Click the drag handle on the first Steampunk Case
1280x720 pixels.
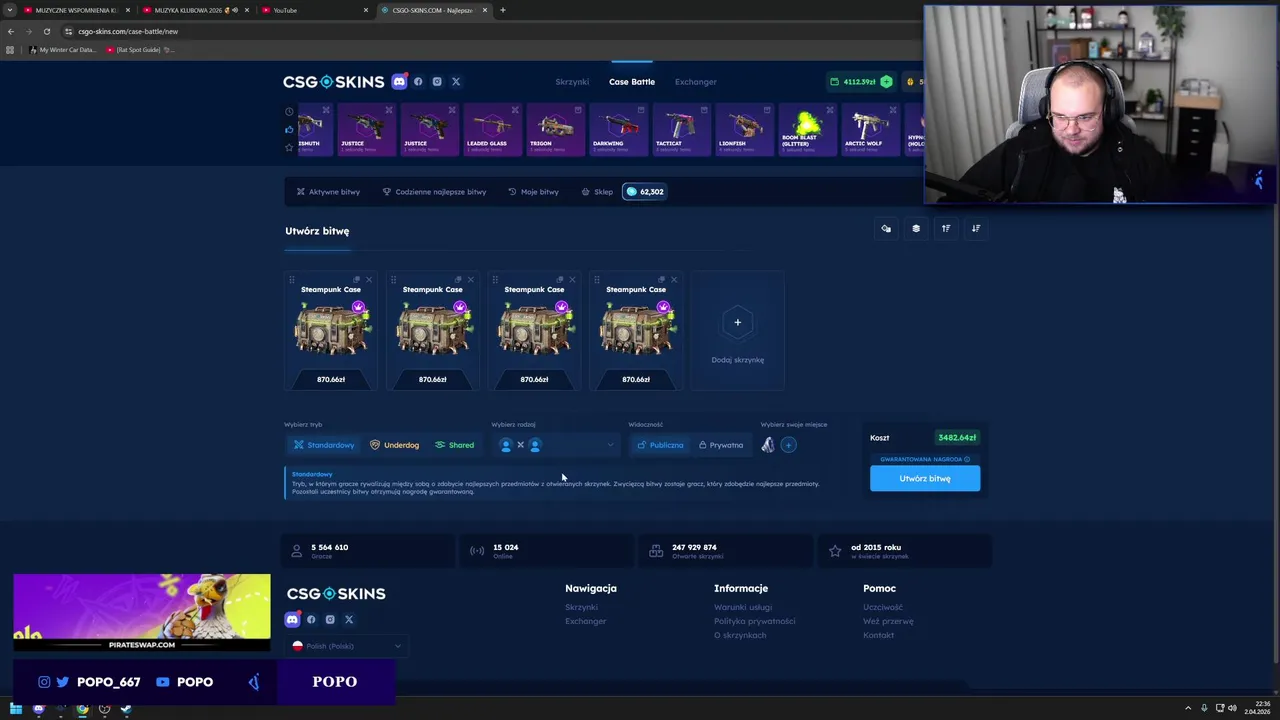point(292,280)
